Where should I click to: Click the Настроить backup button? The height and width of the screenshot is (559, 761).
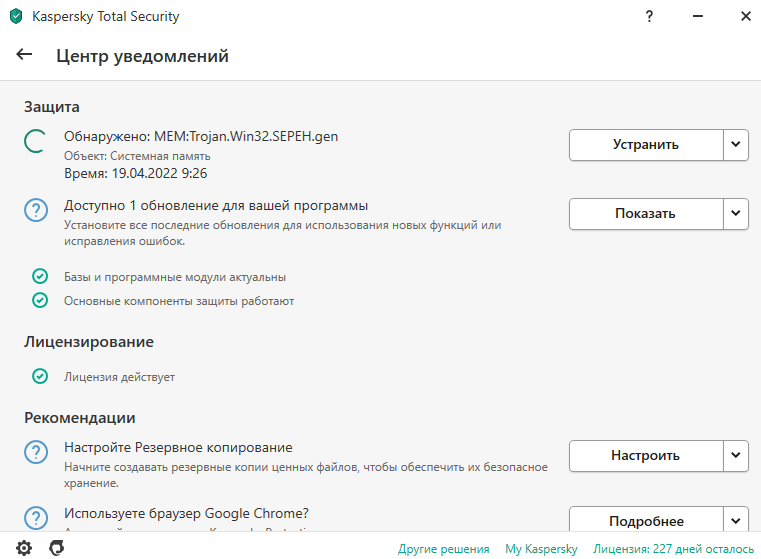645,455
